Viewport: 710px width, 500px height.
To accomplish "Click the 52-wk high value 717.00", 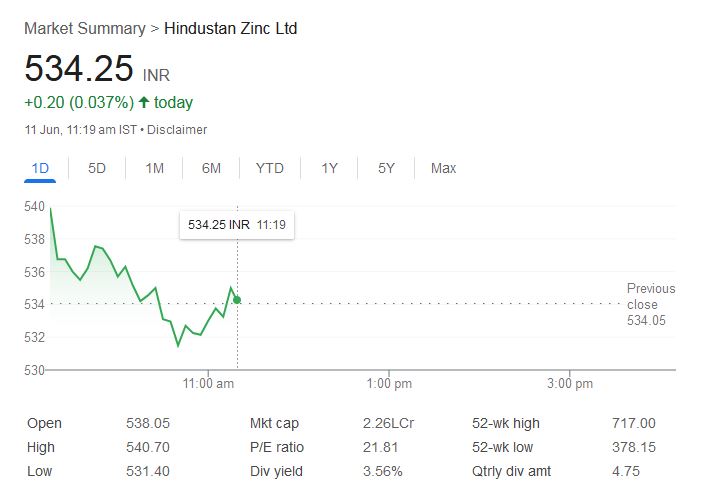I will coord(633,423).
